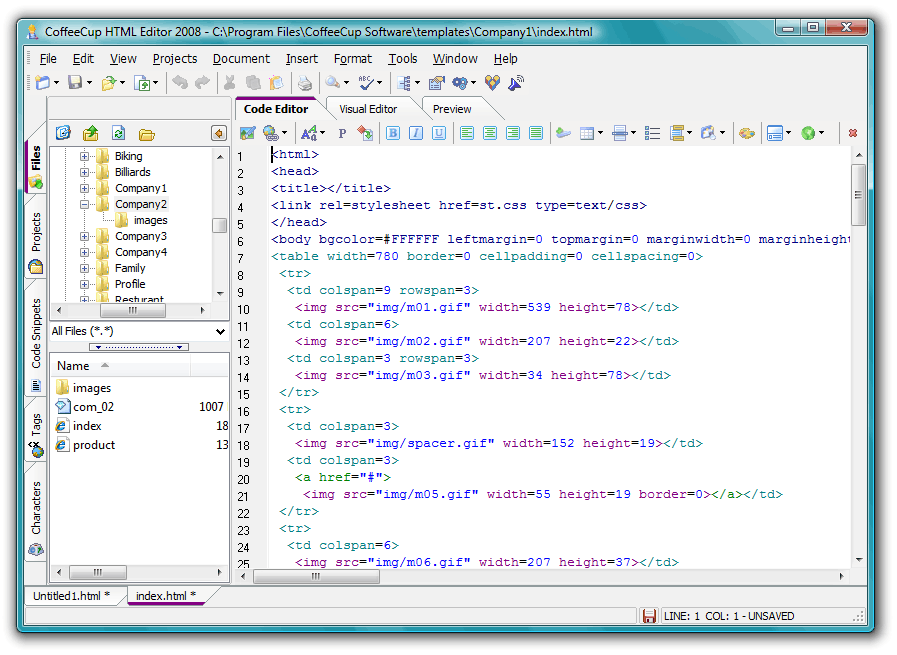Open the Insert Table dropdown arrow
This screenshot has height=655, width=897.
click(x=600, y=133)
